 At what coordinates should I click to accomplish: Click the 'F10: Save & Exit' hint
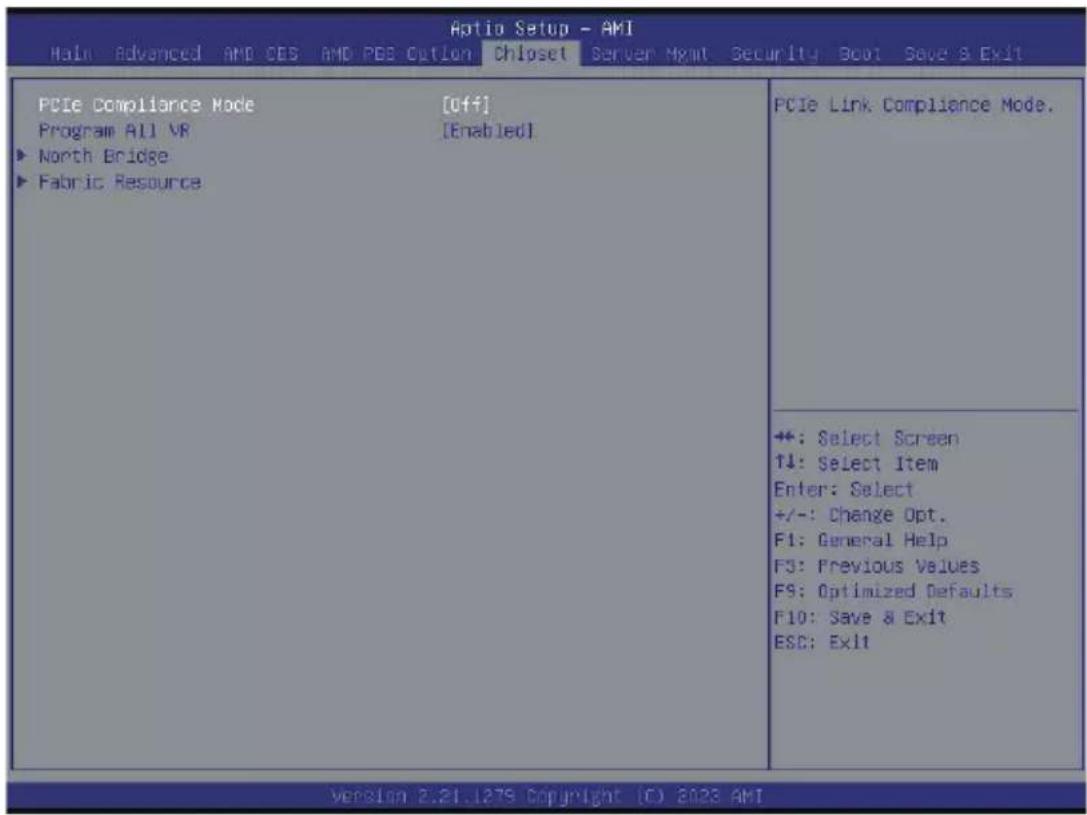click(860, 617)
